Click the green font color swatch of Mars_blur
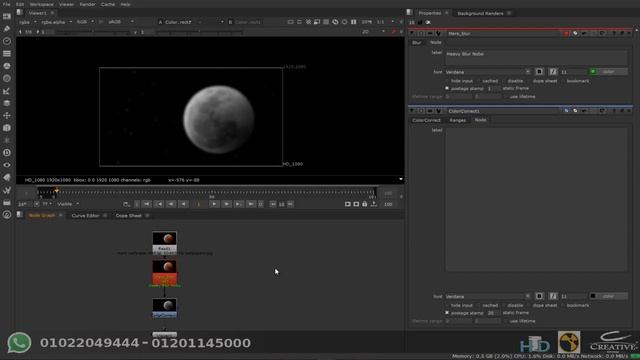Screen dimensions: 640x360 [593, 72]
